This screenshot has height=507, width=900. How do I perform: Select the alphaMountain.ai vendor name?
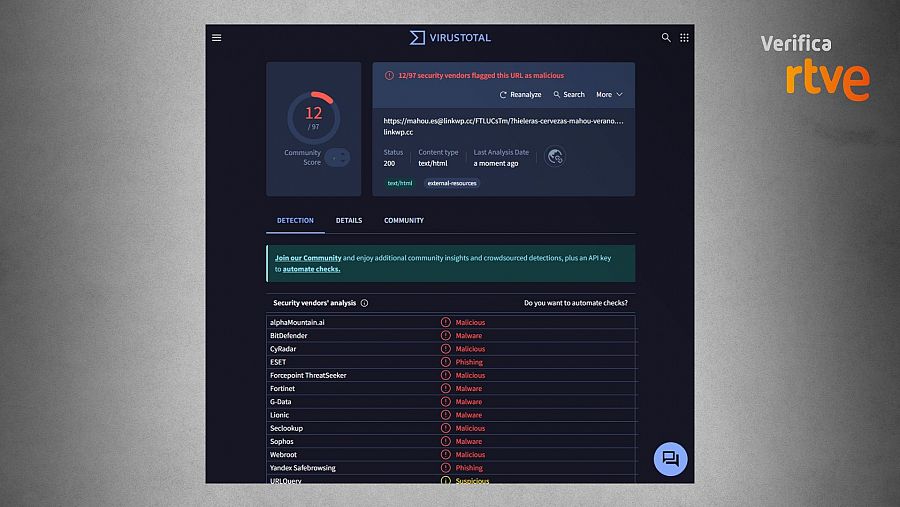[x=297, y=323]
